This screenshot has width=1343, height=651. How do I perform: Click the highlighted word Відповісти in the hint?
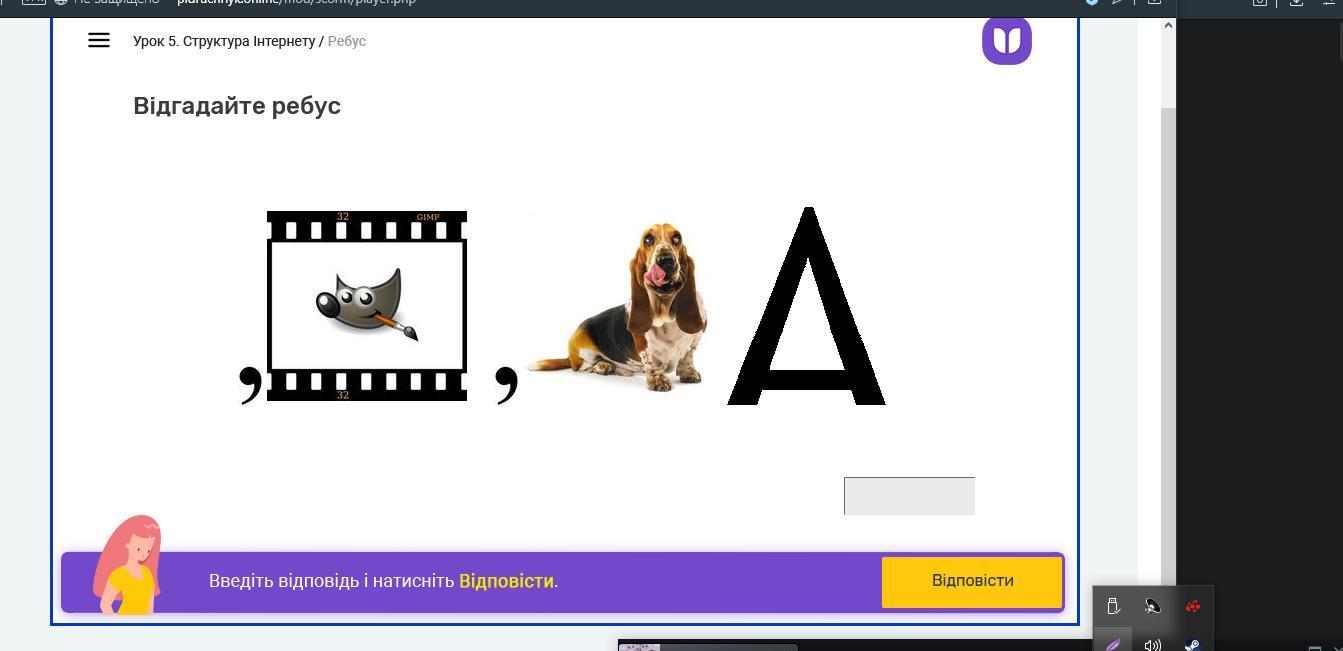click(506, 581)
